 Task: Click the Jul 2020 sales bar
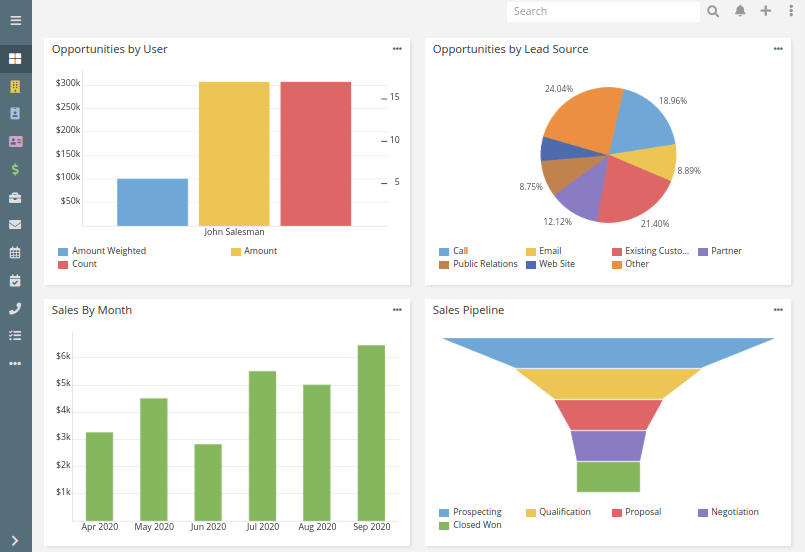point(262,446)
